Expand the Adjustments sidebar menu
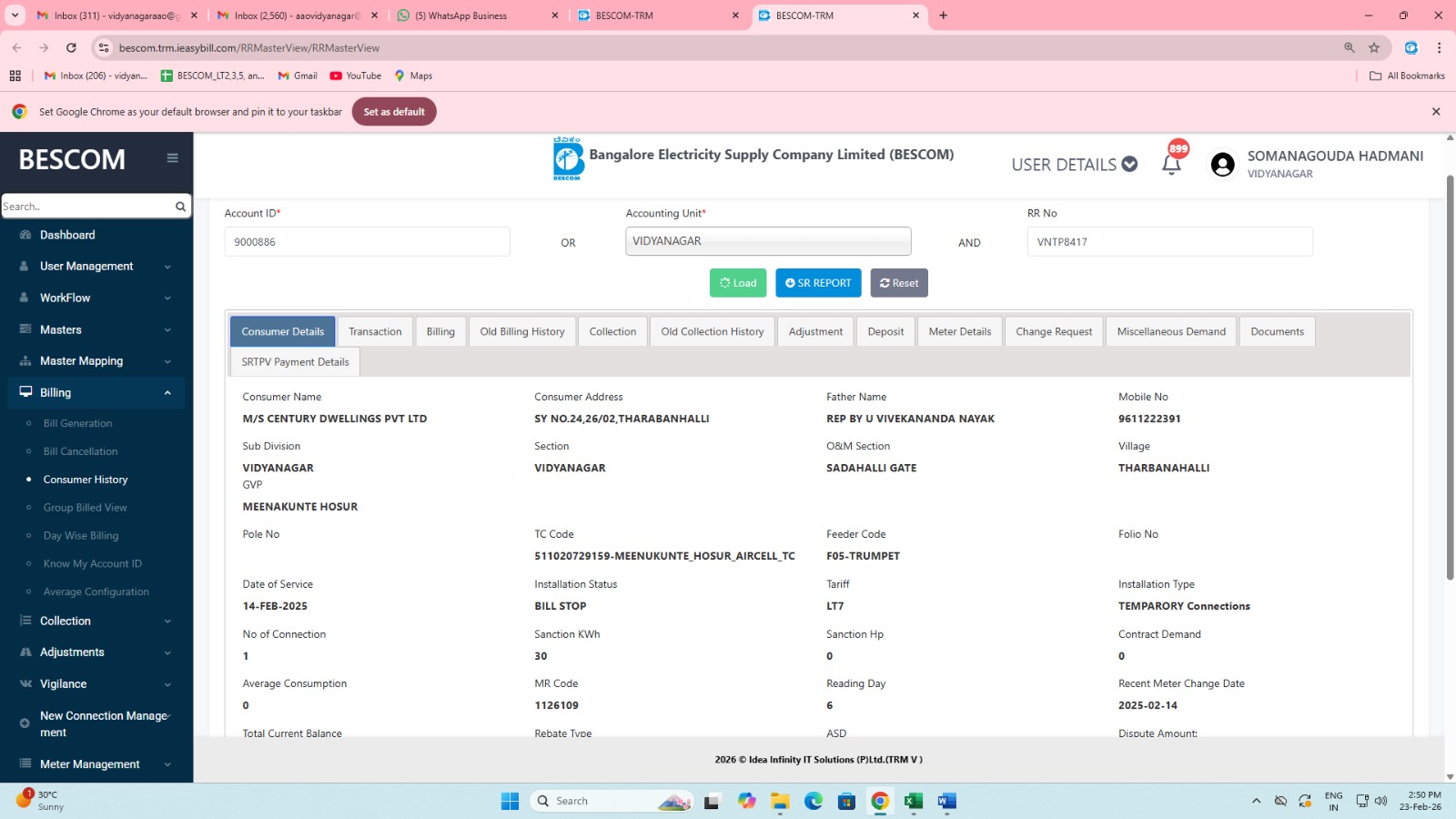Image resolution: width=1456 pixels, height=819 pixels. pos(96,652)
